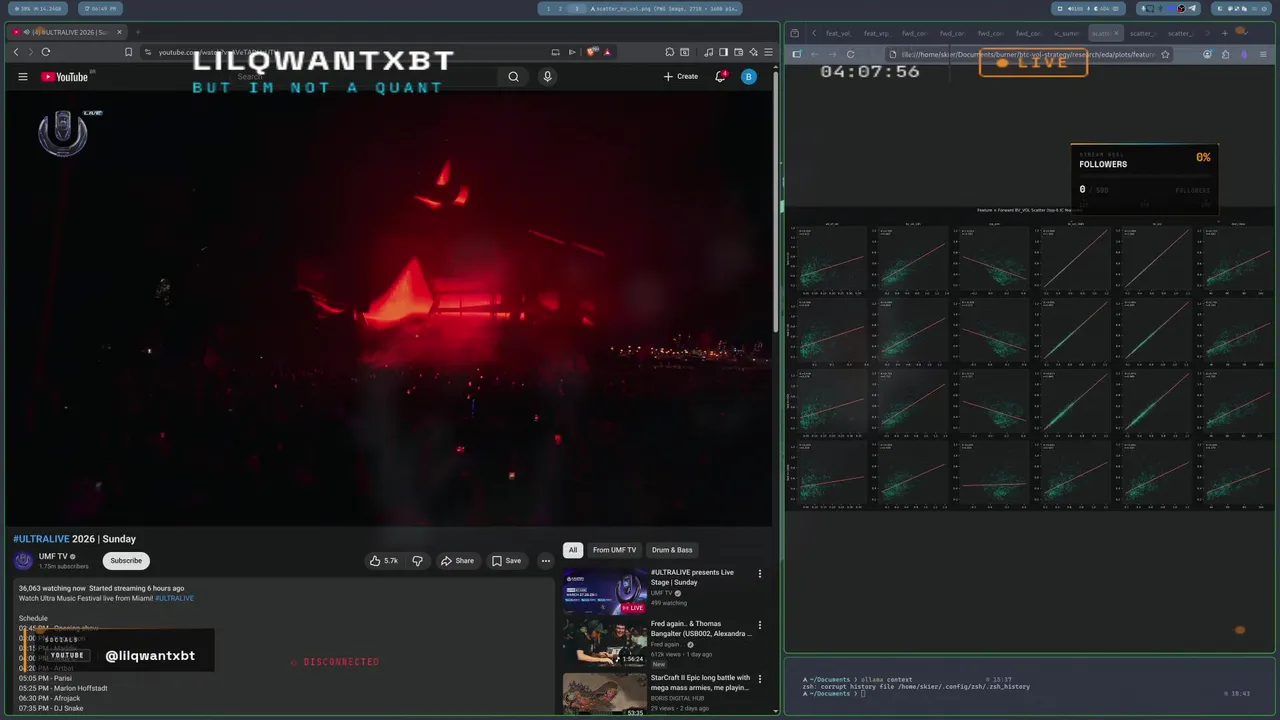The height and width of the screenshot is (720, 1280).
Task: Bookmark the file page with the star icon
Action: click(x=1165, y=54)
